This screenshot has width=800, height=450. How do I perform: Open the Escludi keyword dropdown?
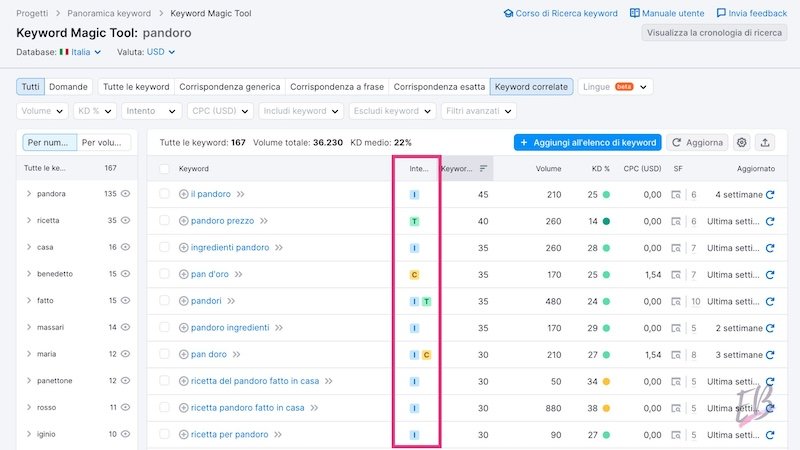pos(392,111)
